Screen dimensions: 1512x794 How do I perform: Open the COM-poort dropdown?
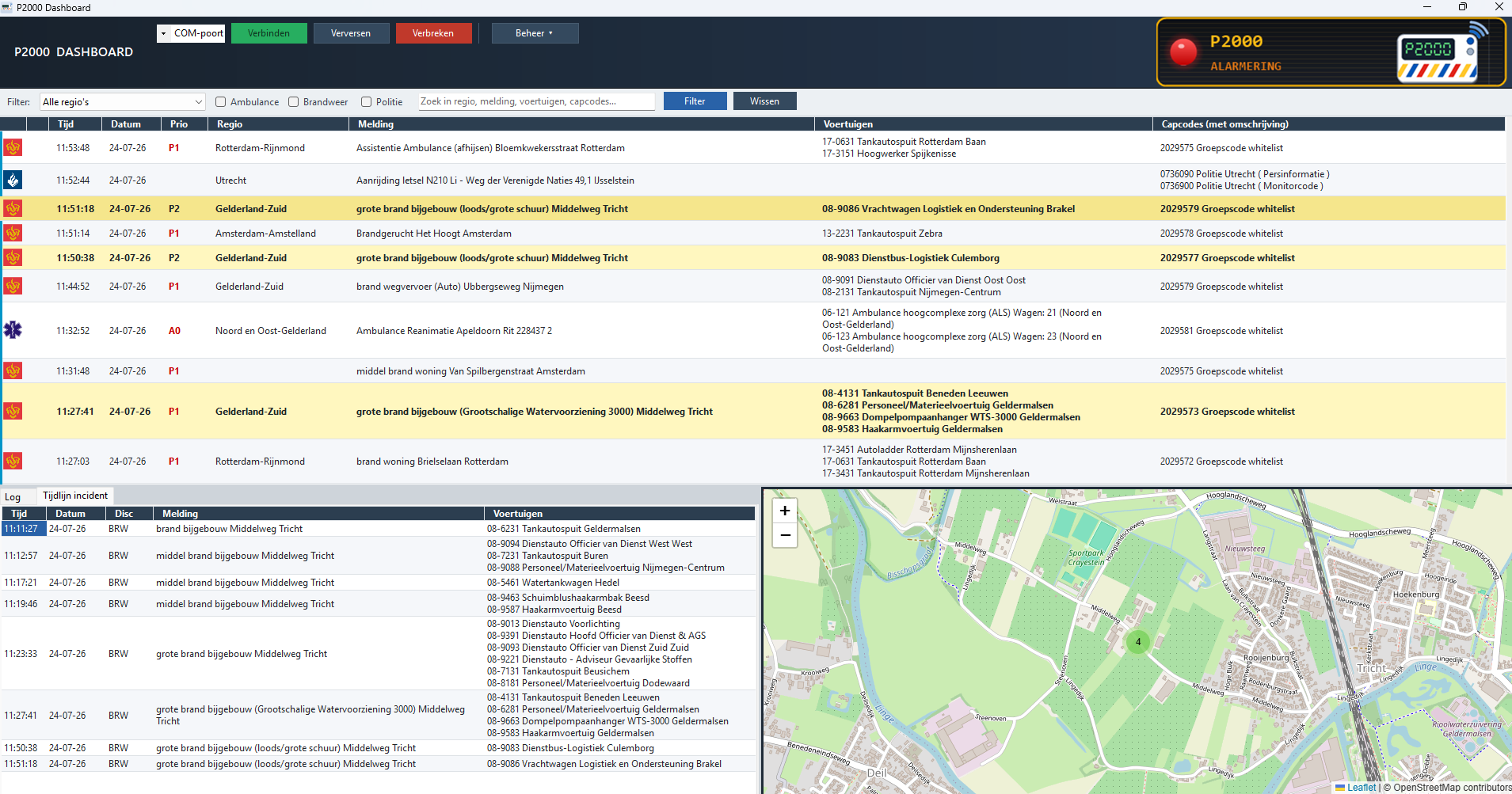click(191, 33)
